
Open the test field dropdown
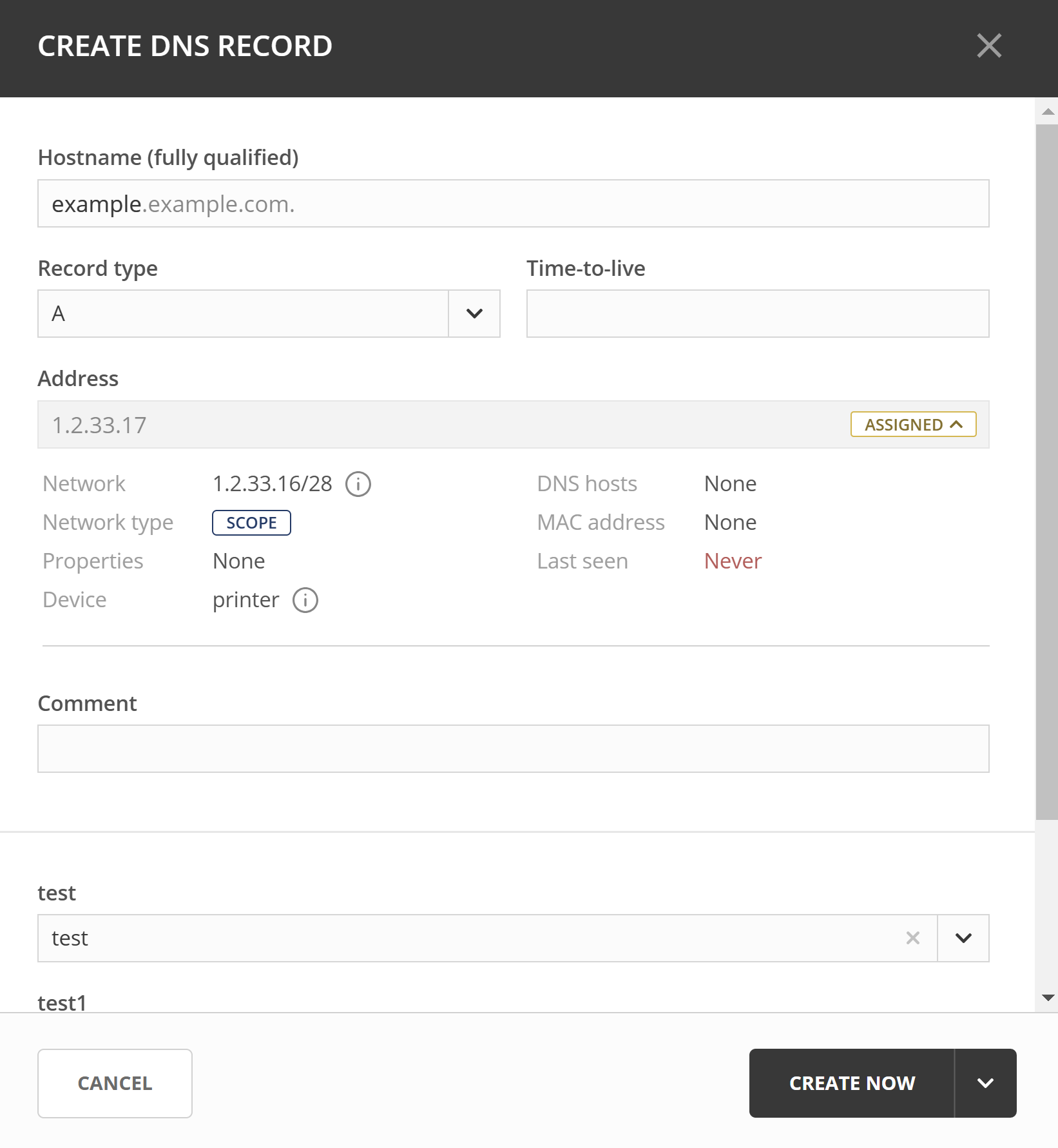tap(963, 939)
